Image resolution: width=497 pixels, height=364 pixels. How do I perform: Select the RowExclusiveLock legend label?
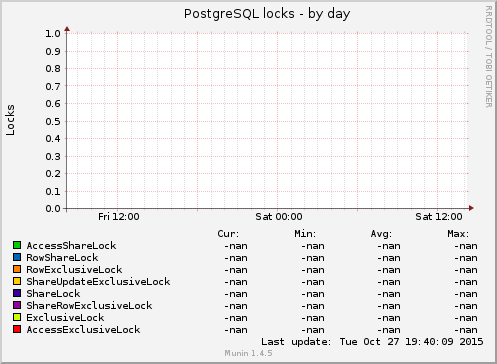pyautogui.click(x=74, y=270)
